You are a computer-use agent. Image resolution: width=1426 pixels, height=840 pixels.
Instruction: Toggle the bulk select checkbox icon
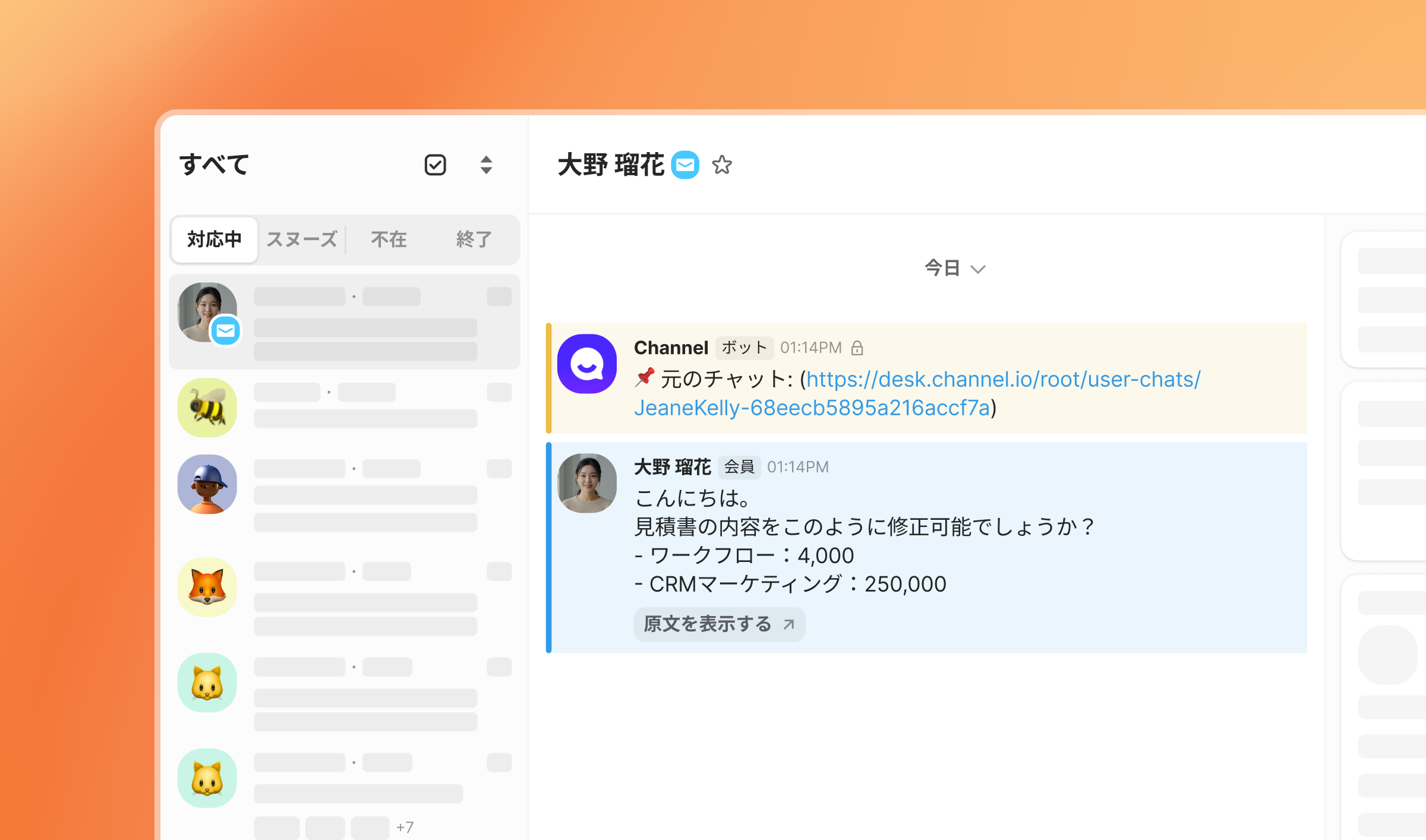point(435,165)
